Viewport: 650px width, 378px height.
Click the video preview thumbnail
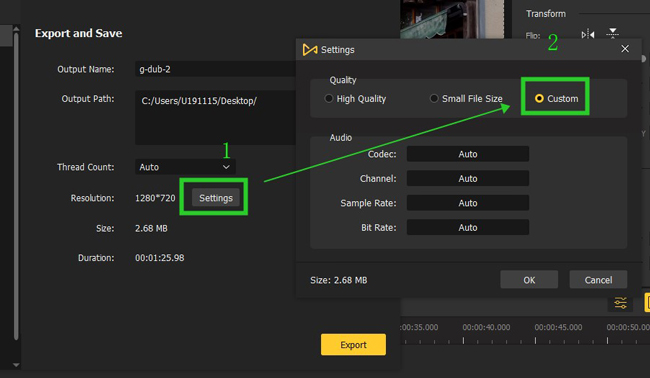[452, 19]
